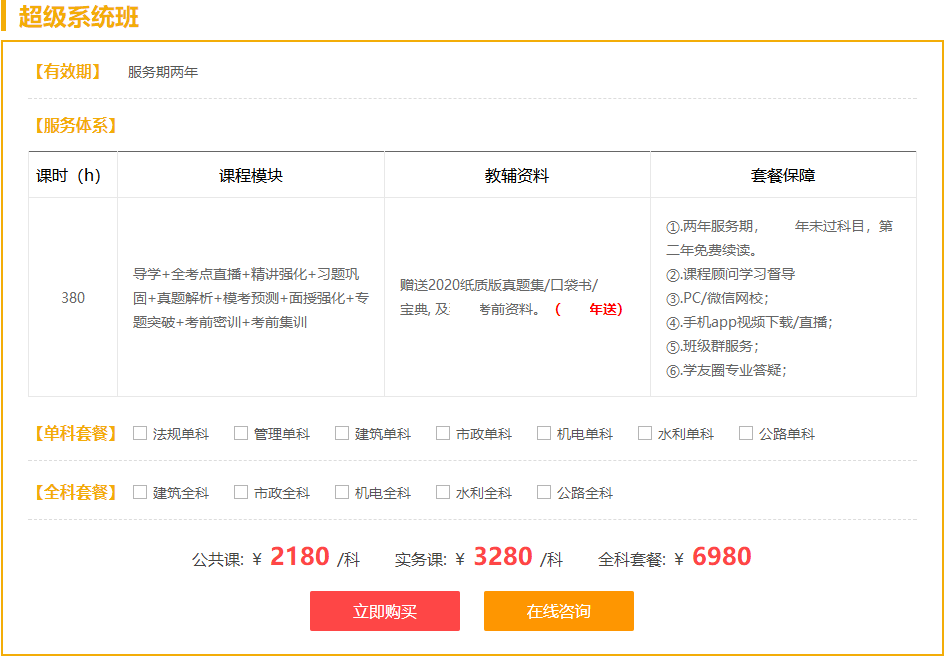Tick the 建筑单科 checkbox
The image size is (947, 660).
tap(342, 433)
